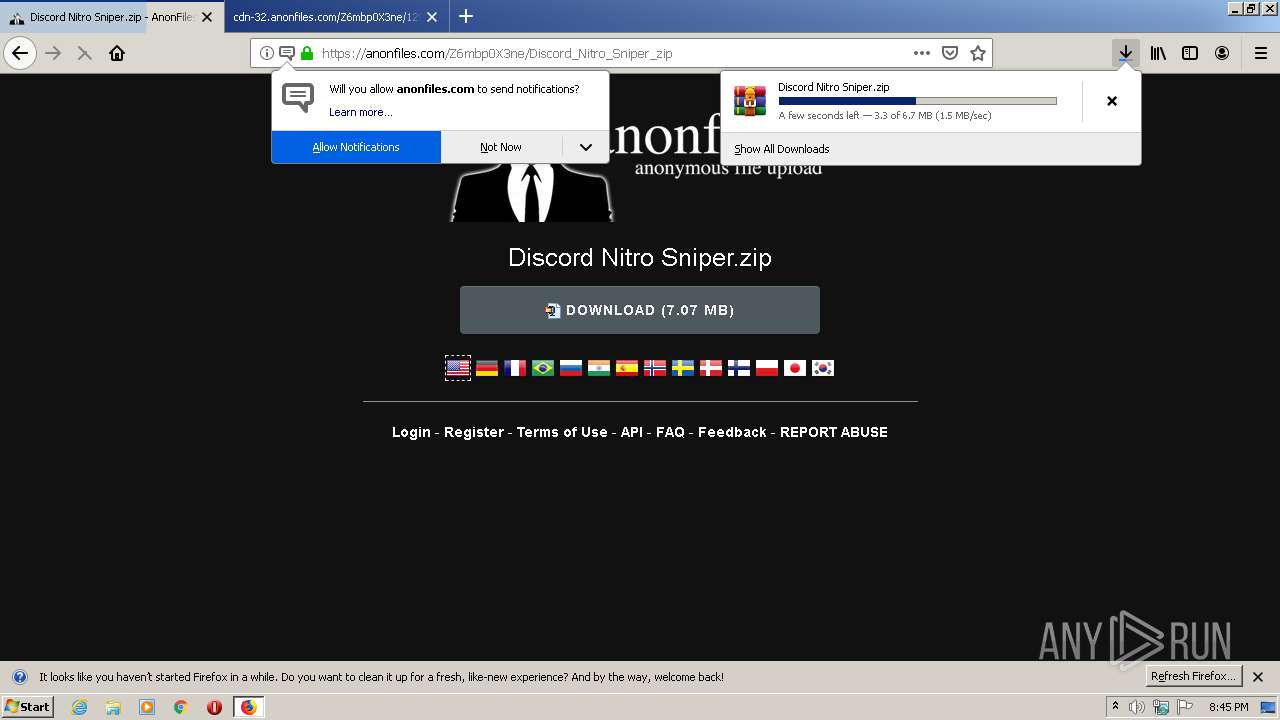Open the Windows Start menu
This screenshot has height=720, width=1280.
(28, 706)
